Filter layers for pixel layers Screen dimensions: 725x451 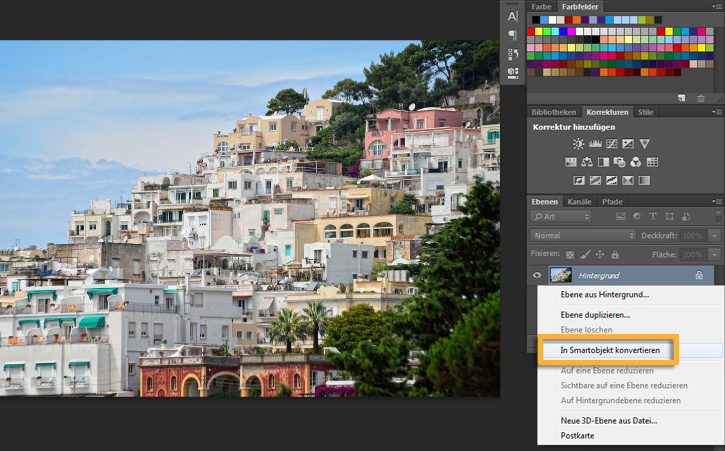tap(621, 216)
